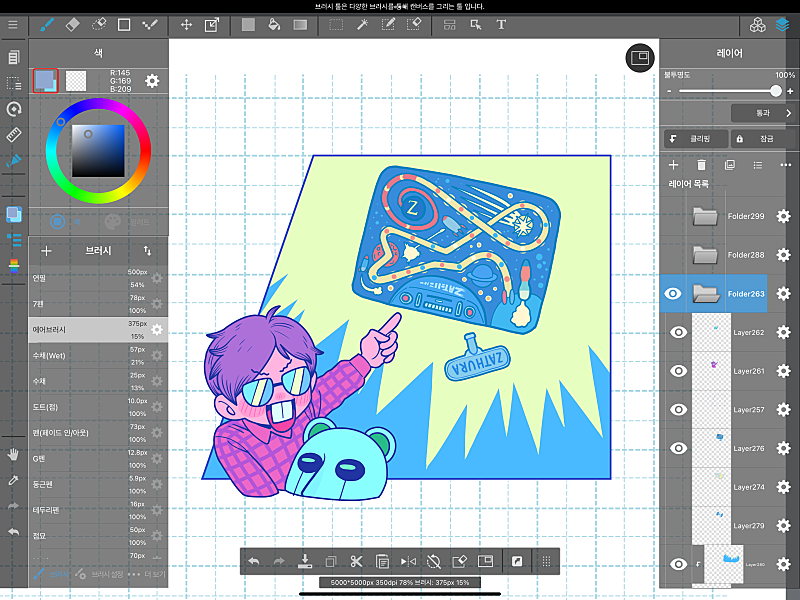Image resolution: width=800 pixels, height=600 pixels.
Task: Hide the Folder263 layer folder
Action: click(674, 294)
